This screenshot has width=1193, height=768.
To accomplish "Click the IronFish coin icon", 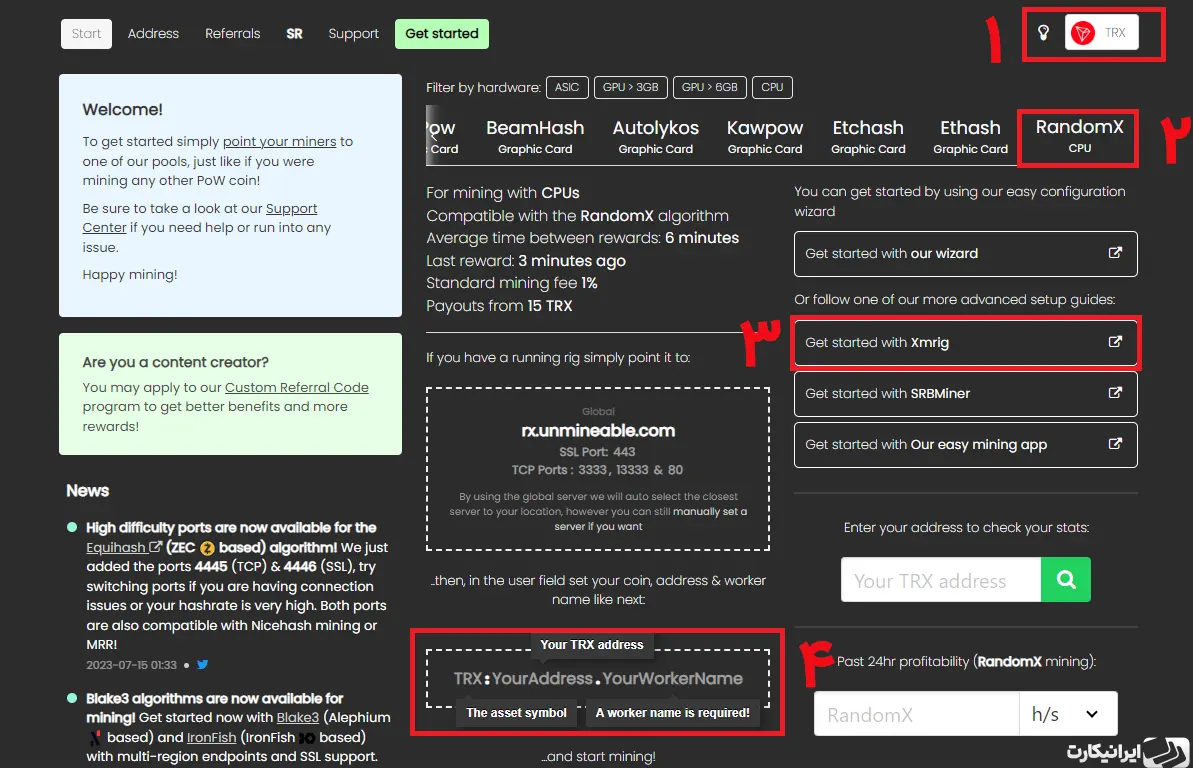I will tap(307, 738).
